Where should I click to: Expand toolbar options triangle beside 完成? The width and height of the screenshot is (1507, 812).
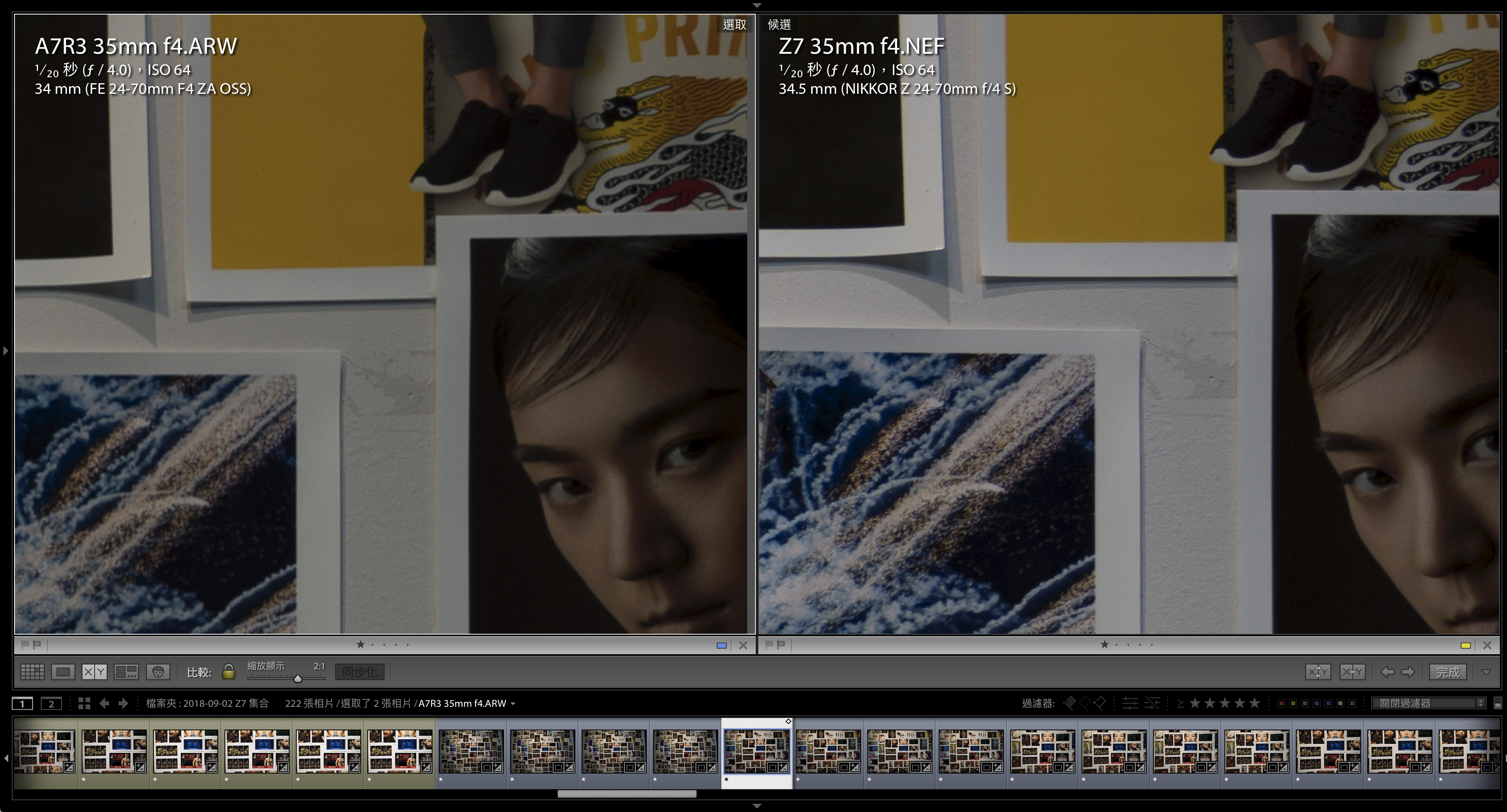(x=1486, y=671)
